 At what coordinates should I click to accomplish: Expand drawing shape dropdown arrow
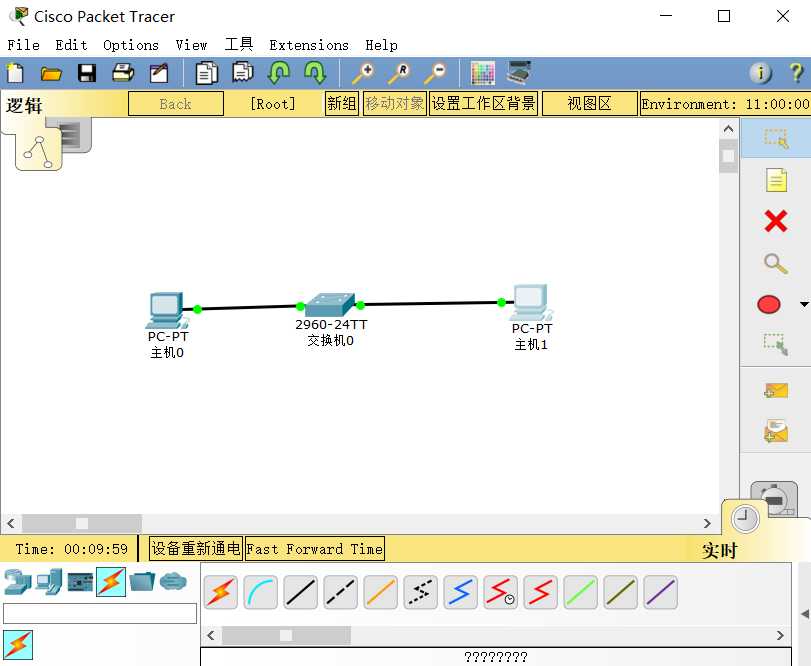[804, 304]
